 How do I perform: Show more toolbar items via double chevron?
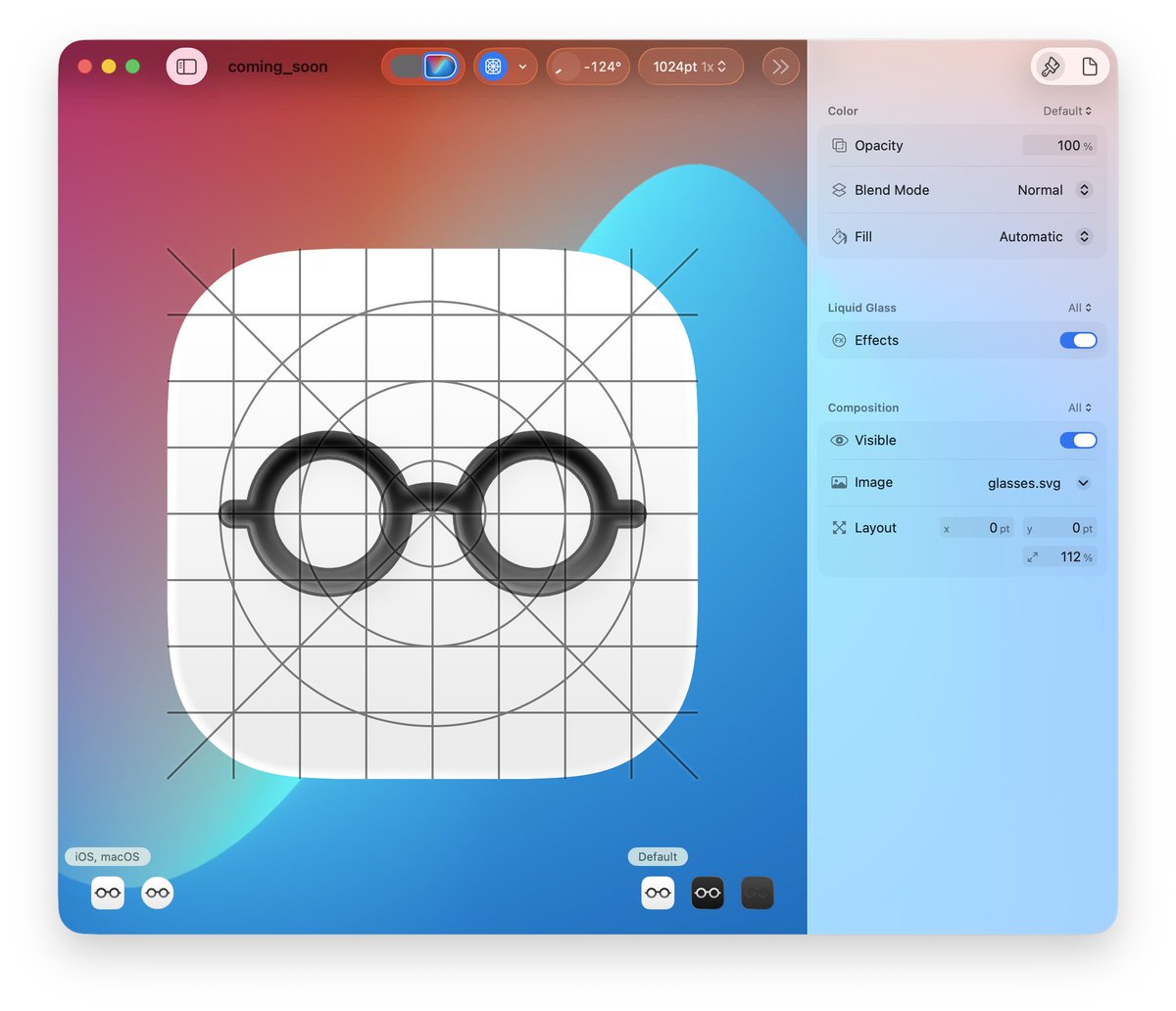coord(780,67)
